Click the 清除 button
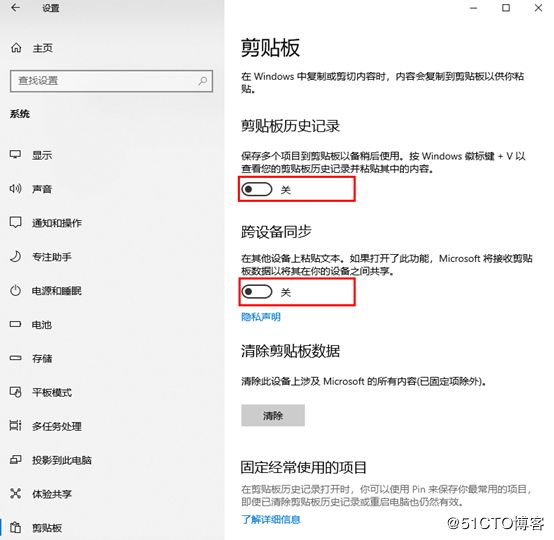Image resolution: width=554 pixels, height=540 pixels. pos(273,415)
